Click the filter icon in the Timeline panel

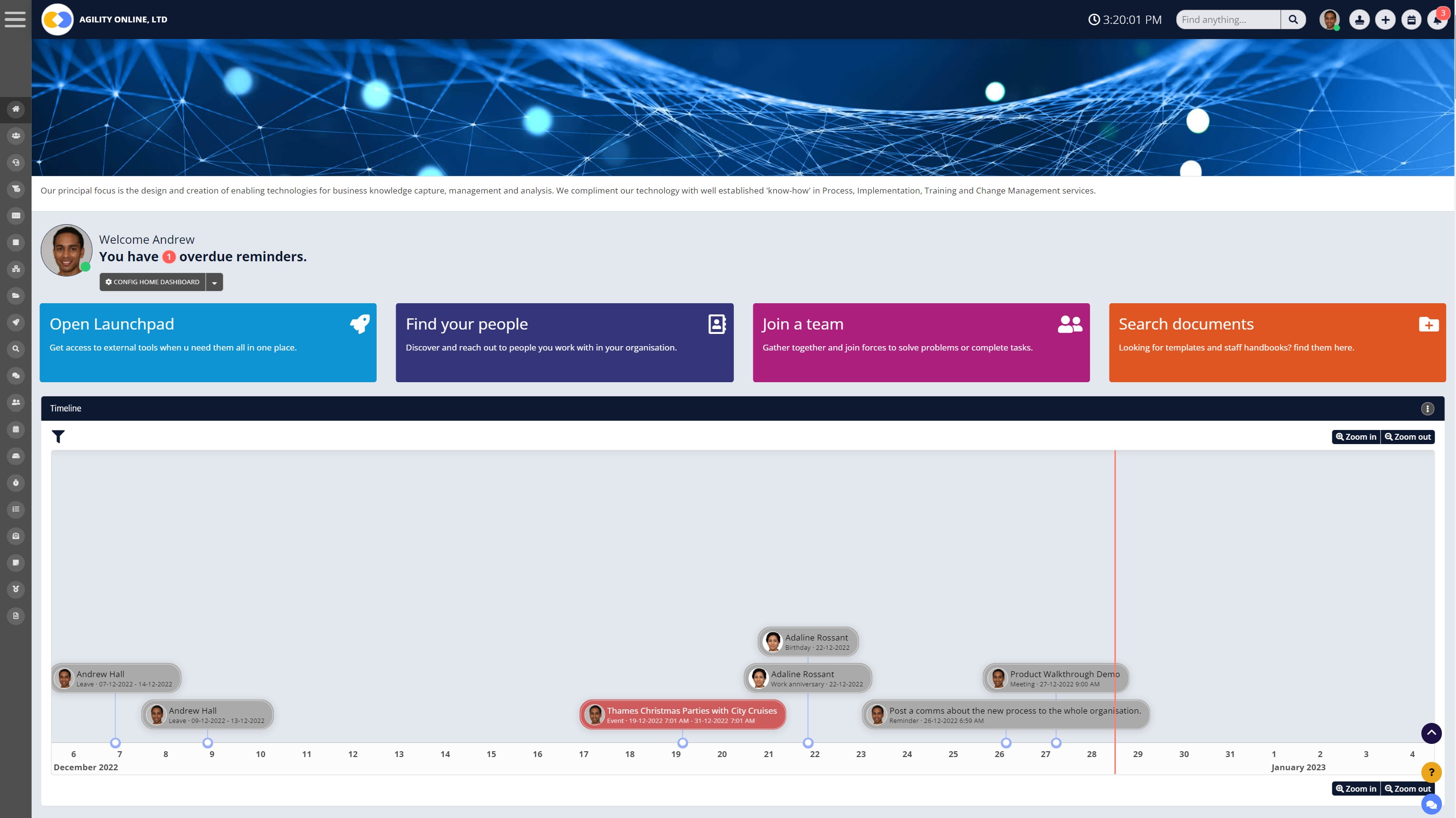[x=57, y=436]
